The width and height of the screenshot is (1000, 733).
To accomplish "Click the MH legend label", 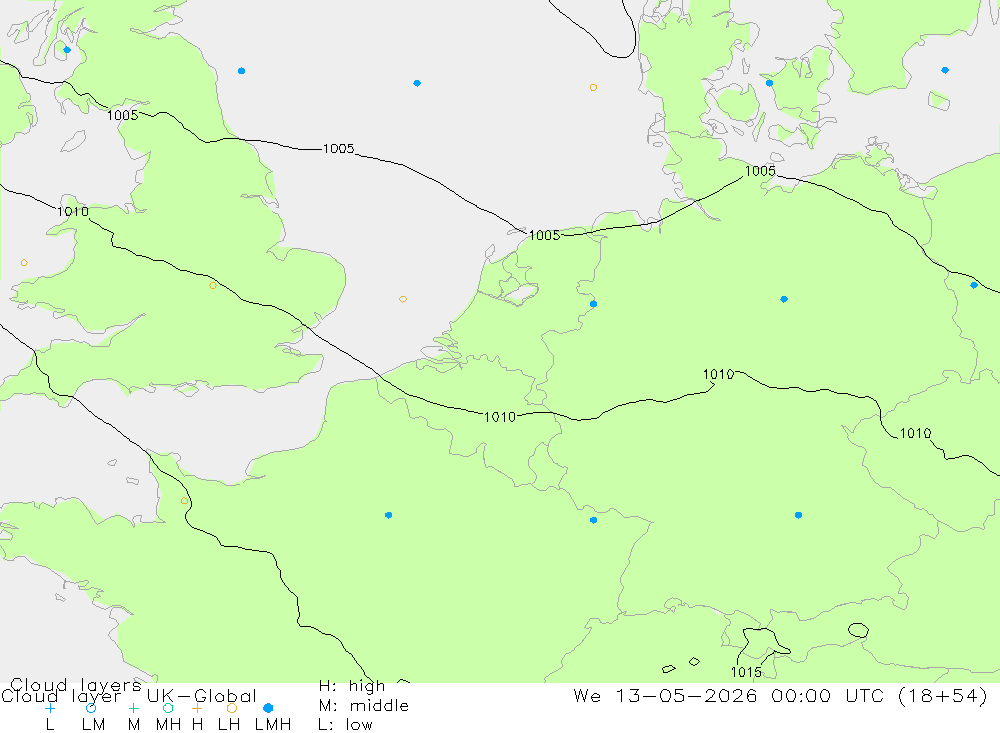I will tap(168, 725).
